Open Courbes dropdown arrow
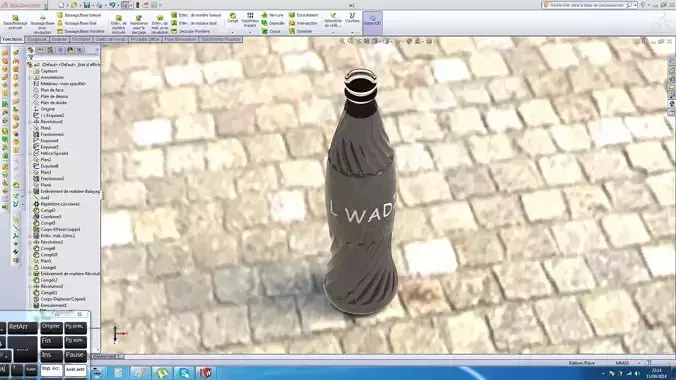 pyautogui.click(x=352, y=32)
